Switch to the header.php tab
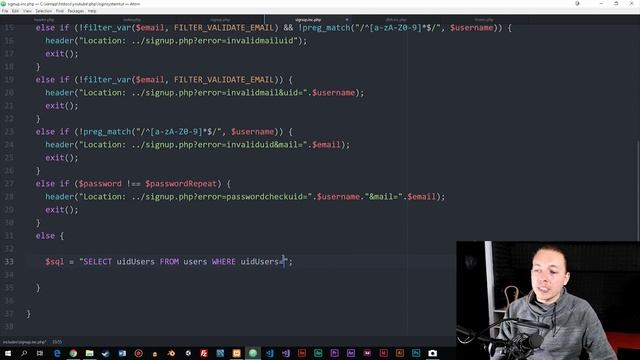 pos(44,20)
